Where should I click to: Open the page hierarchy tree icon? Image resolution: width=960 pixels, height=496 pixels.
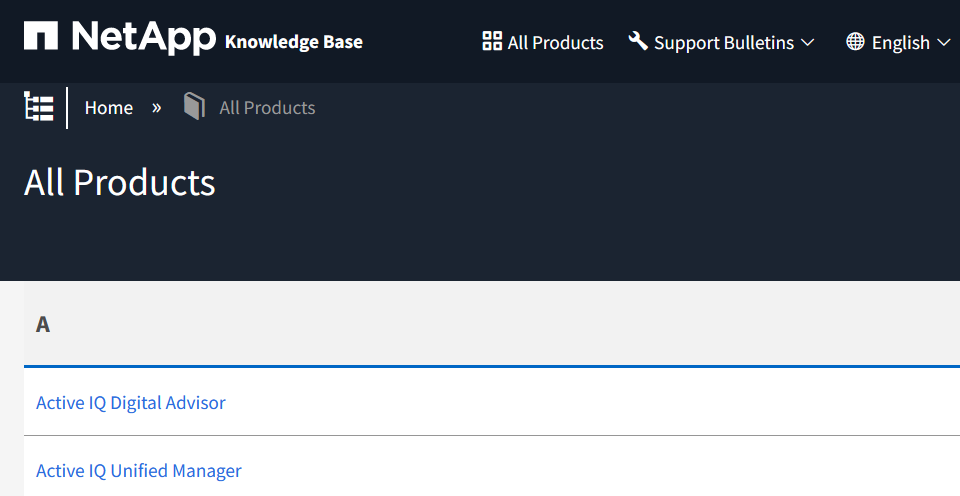click(39, 107)
